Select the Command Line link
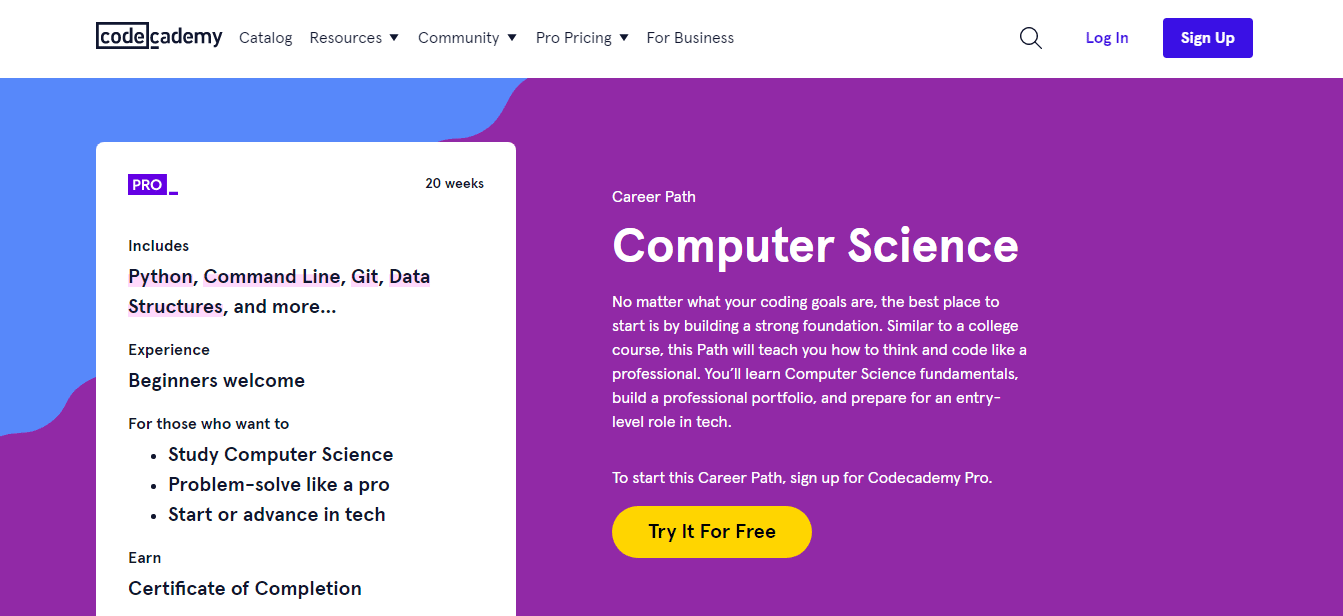The image size is (1343, 616). point(271,276)
